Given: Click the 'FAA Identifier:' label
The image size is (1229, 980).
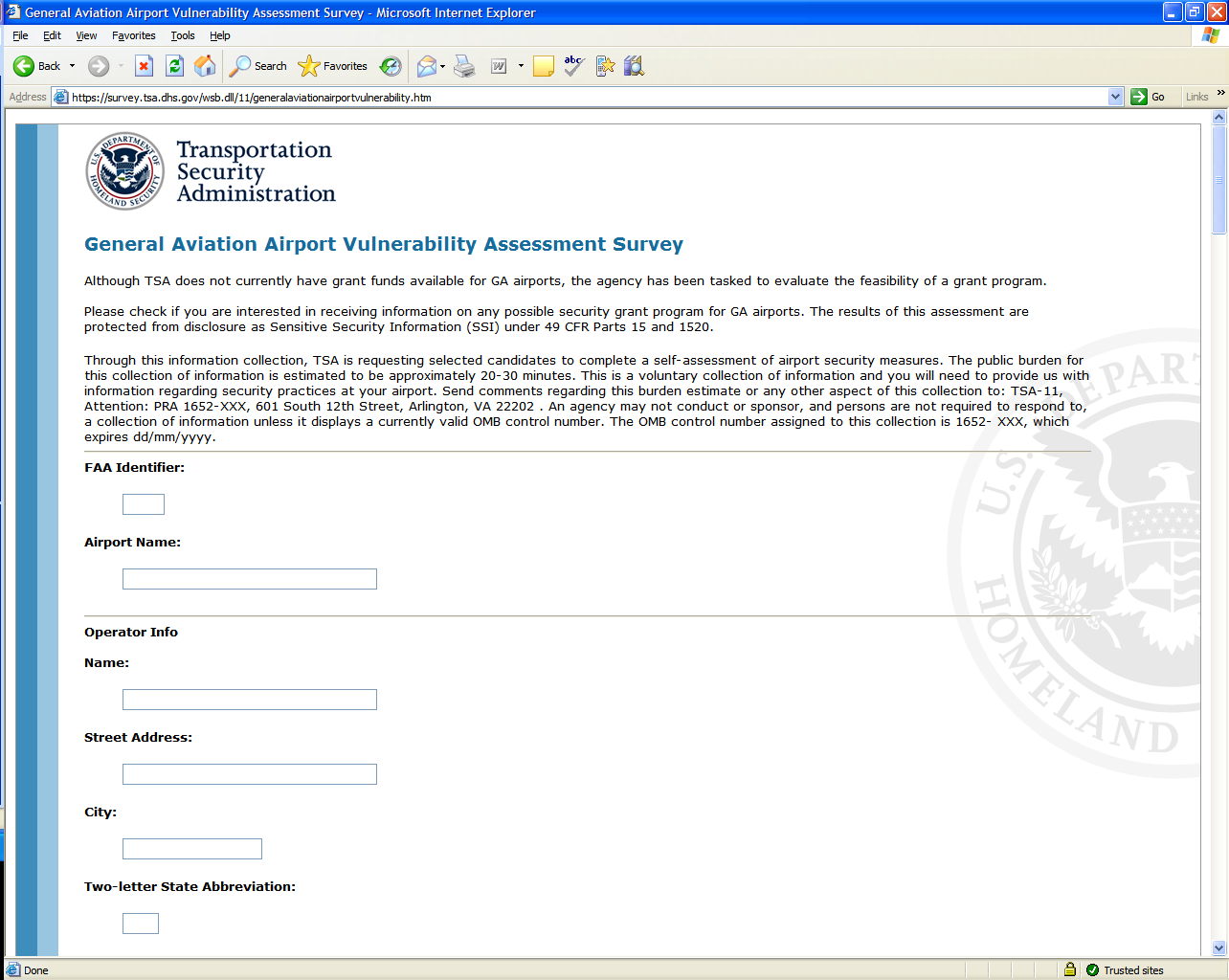Looking at the screenshot, I should pos(134,467).
